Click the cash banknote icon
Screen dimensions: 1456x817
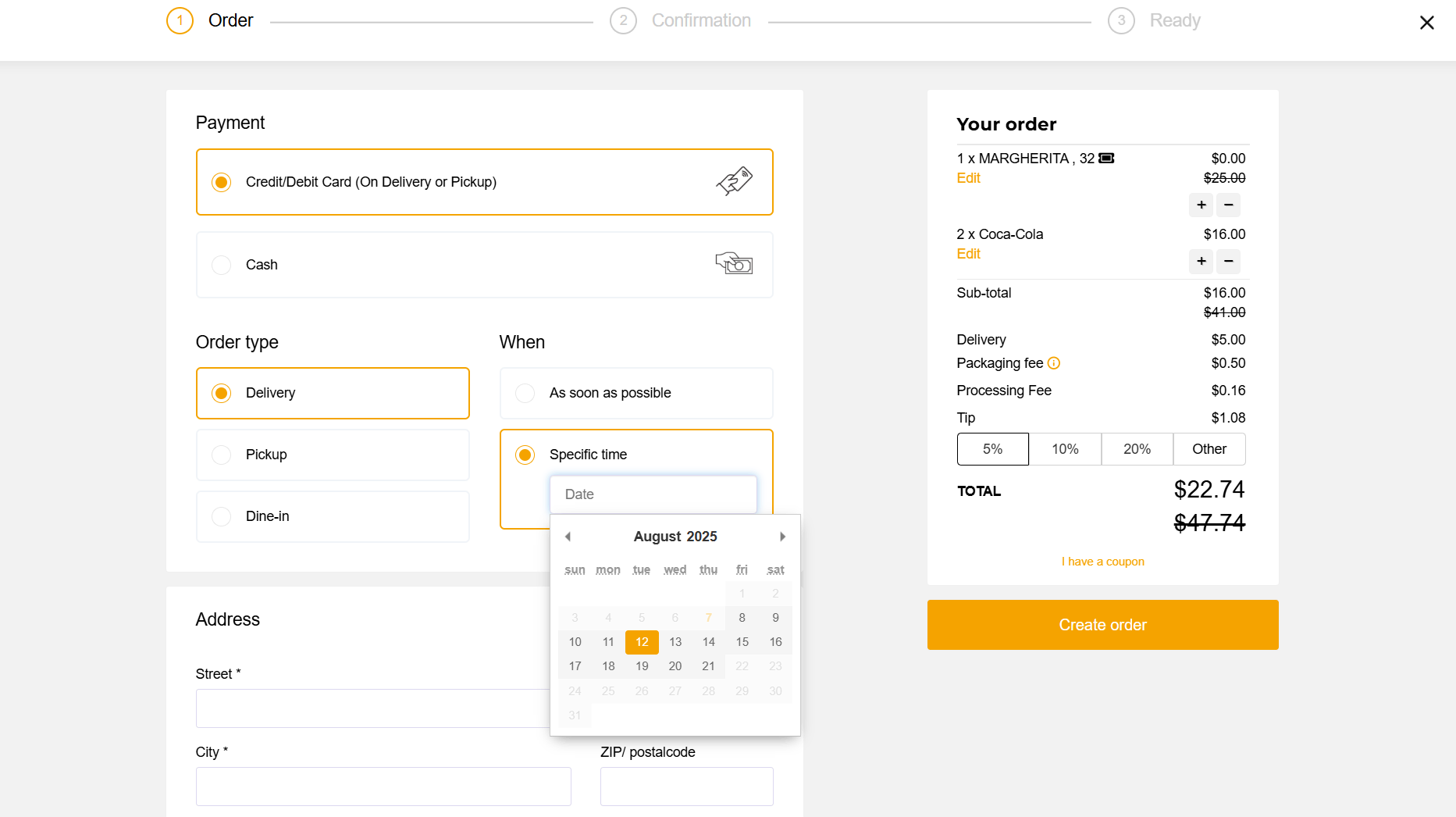click(x=734, y=263)
